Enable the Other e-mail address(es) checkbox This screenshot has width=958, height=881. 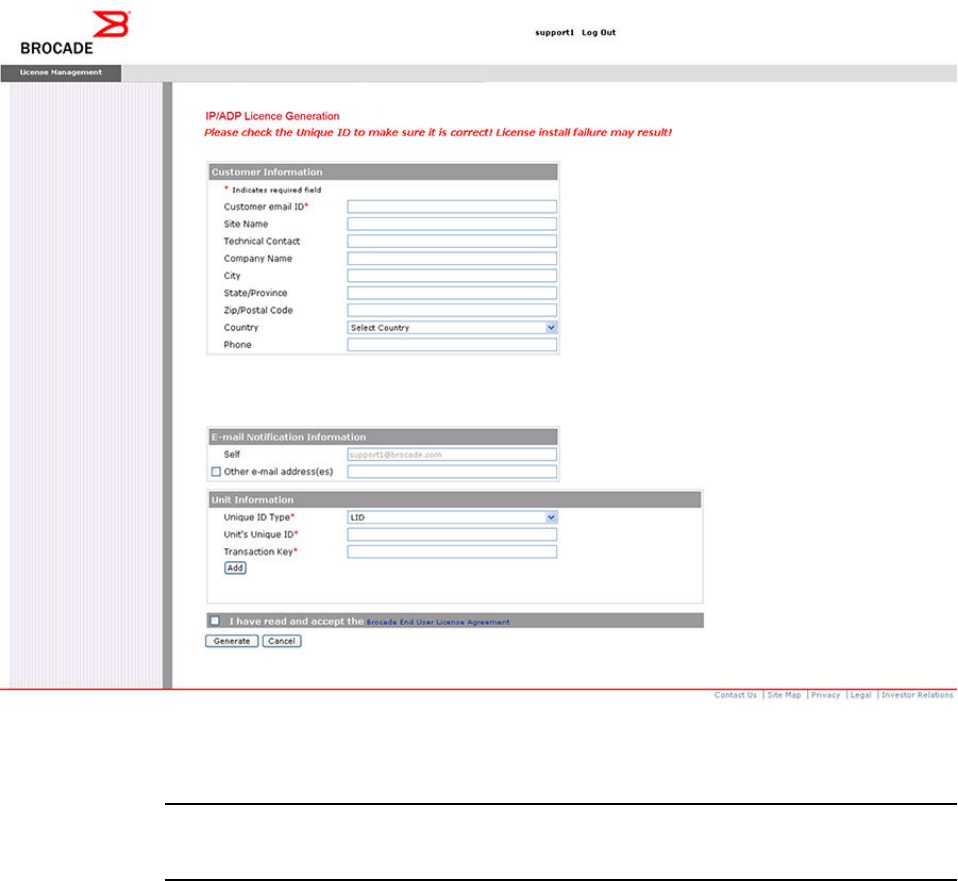[216, 472]
